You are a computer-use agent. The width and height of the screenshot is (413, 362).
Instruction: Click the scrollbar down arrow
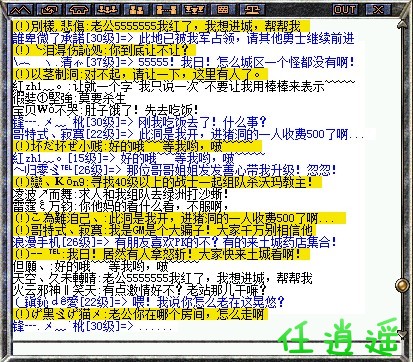pos(403,334)
